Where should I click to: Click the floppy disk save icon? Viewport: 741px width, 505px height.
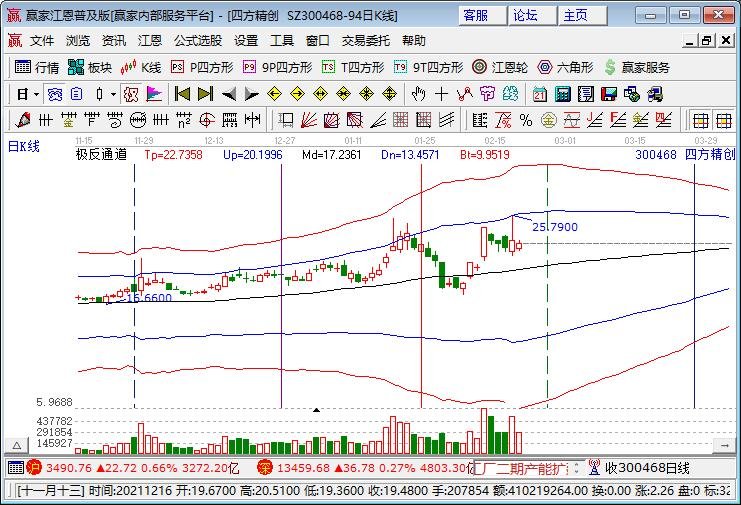coord(609,94)
